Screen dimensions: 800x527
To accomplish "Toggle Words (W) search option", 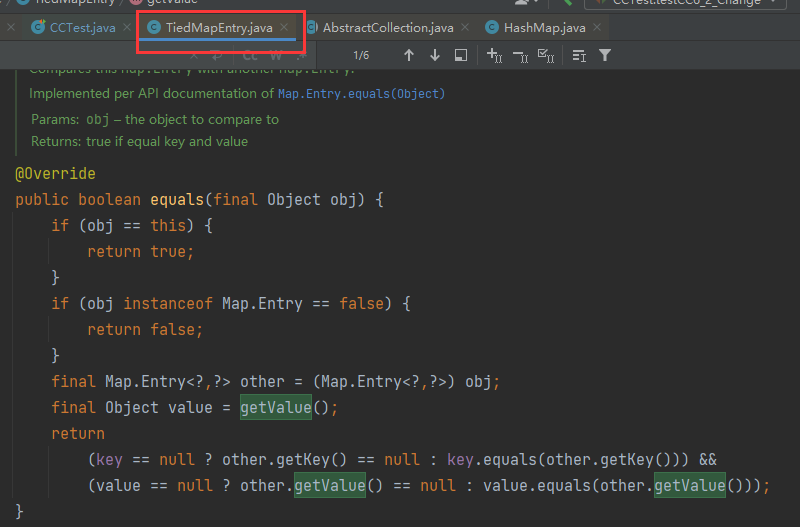I will pyautogui.click(x=276, y=56).
